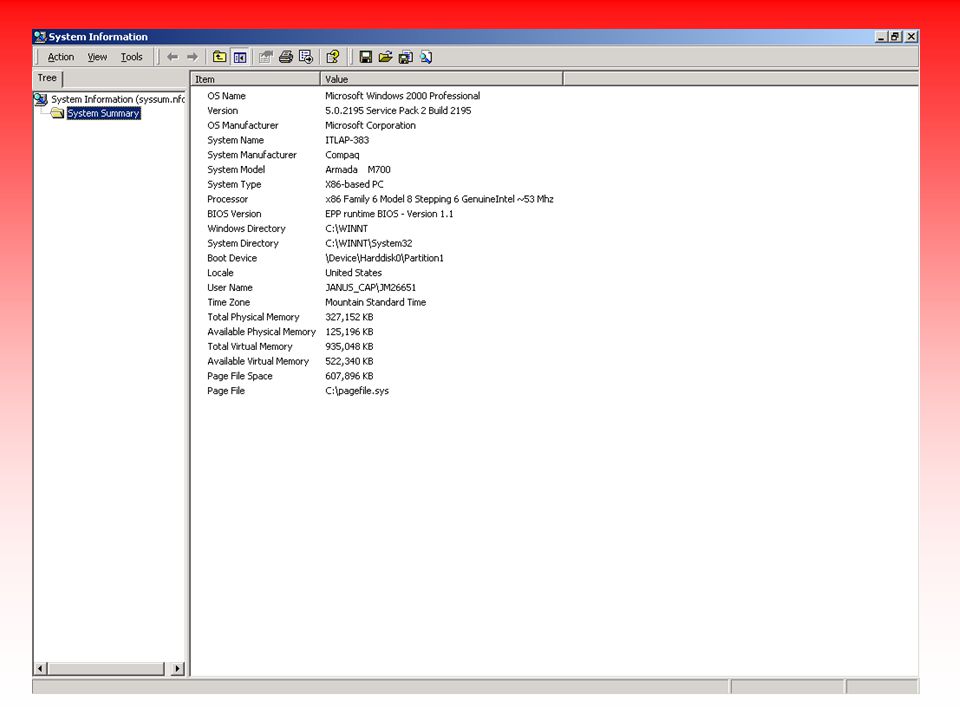Click the Windows Directory label
The image size is (960, 720).
(x=246, y=228)
